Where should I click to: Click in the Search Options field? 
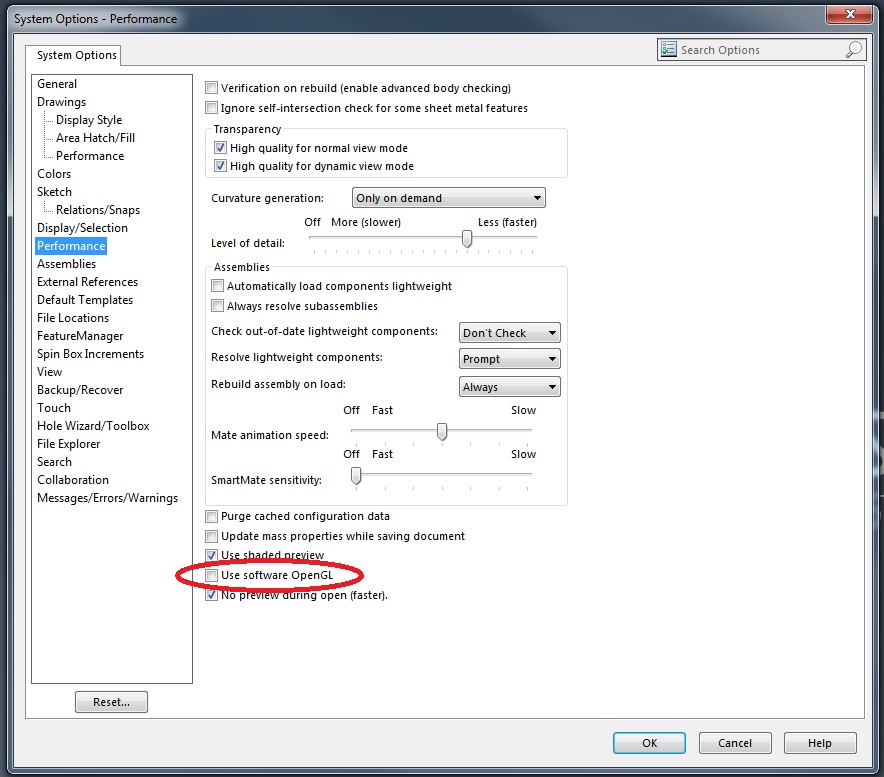coord(761,50)
